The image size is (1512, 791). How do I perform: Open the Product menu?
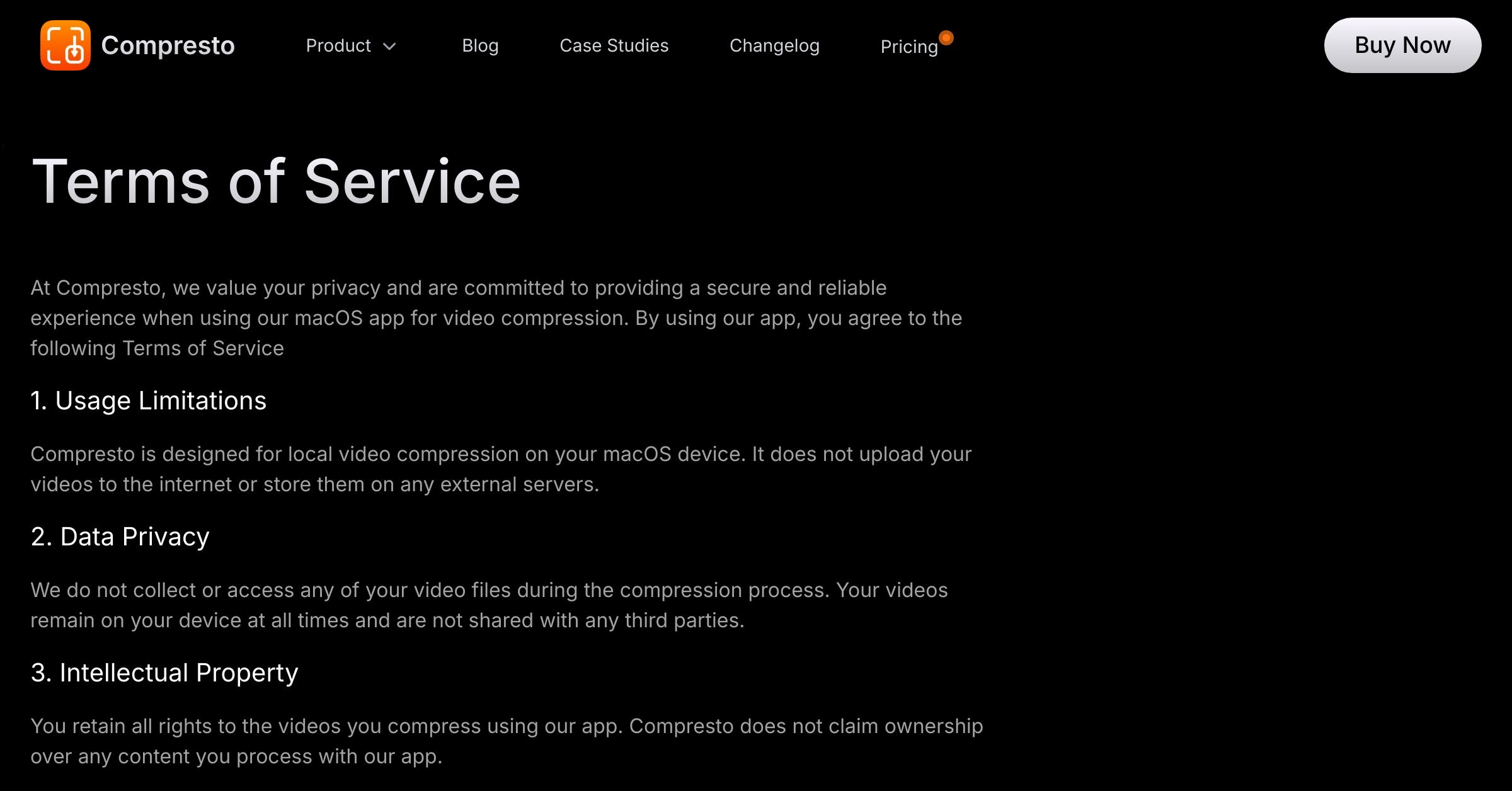coord(351,45)
